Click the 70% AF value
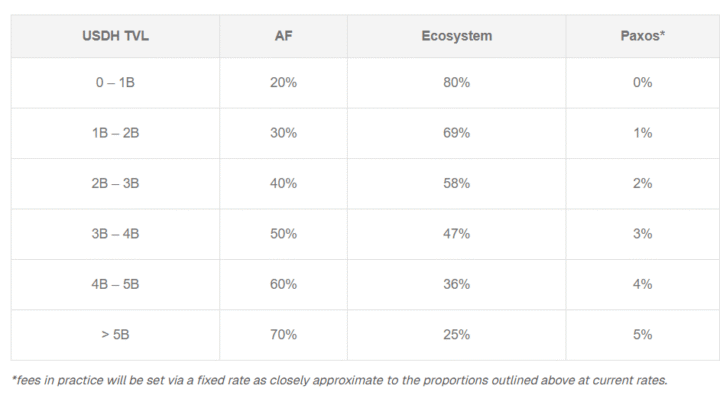 (x=283, y=335)
